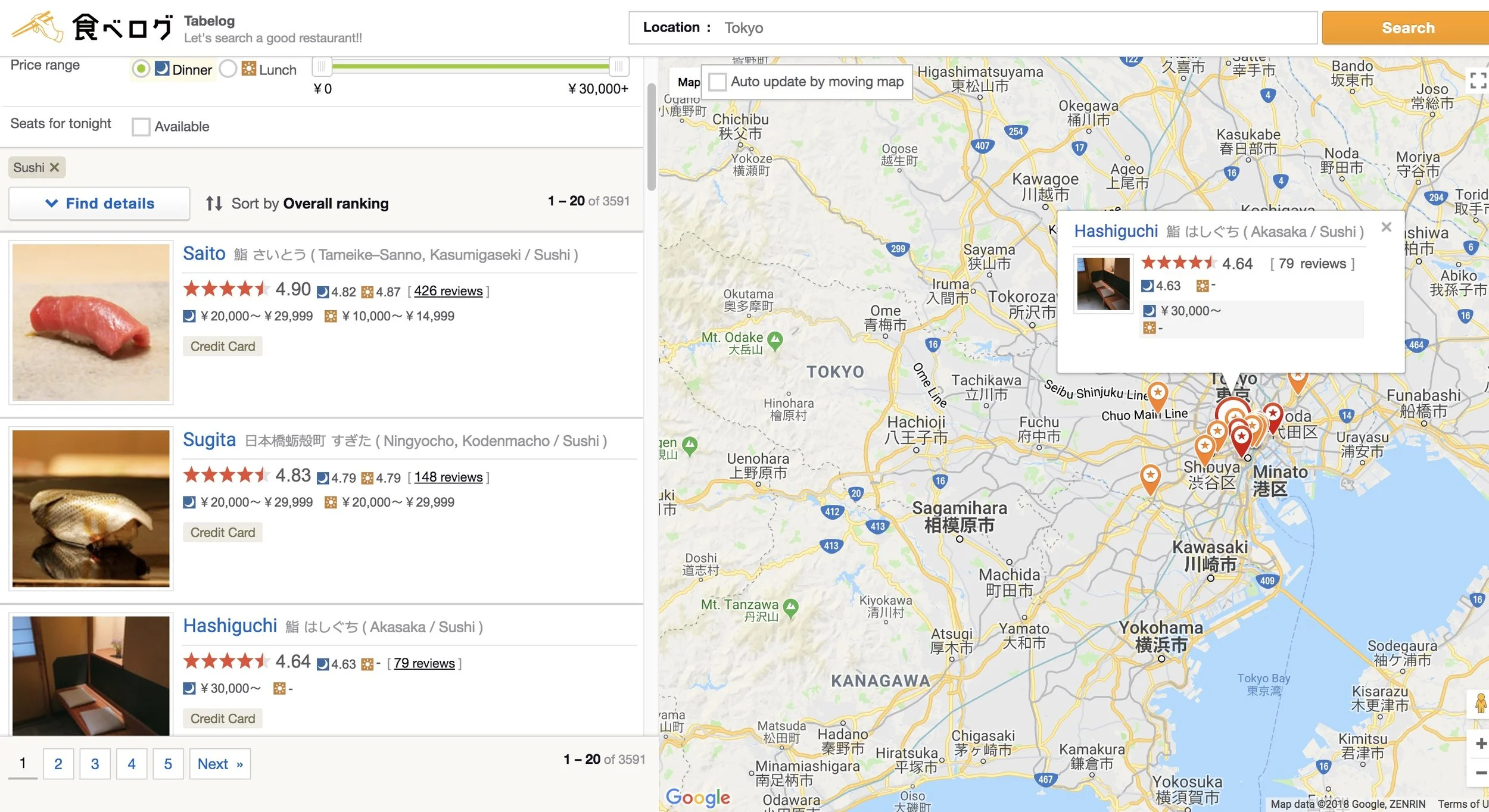The image size is (1489, 812).
Task: Click the sort arrows icon
Action: coord(214,204)
